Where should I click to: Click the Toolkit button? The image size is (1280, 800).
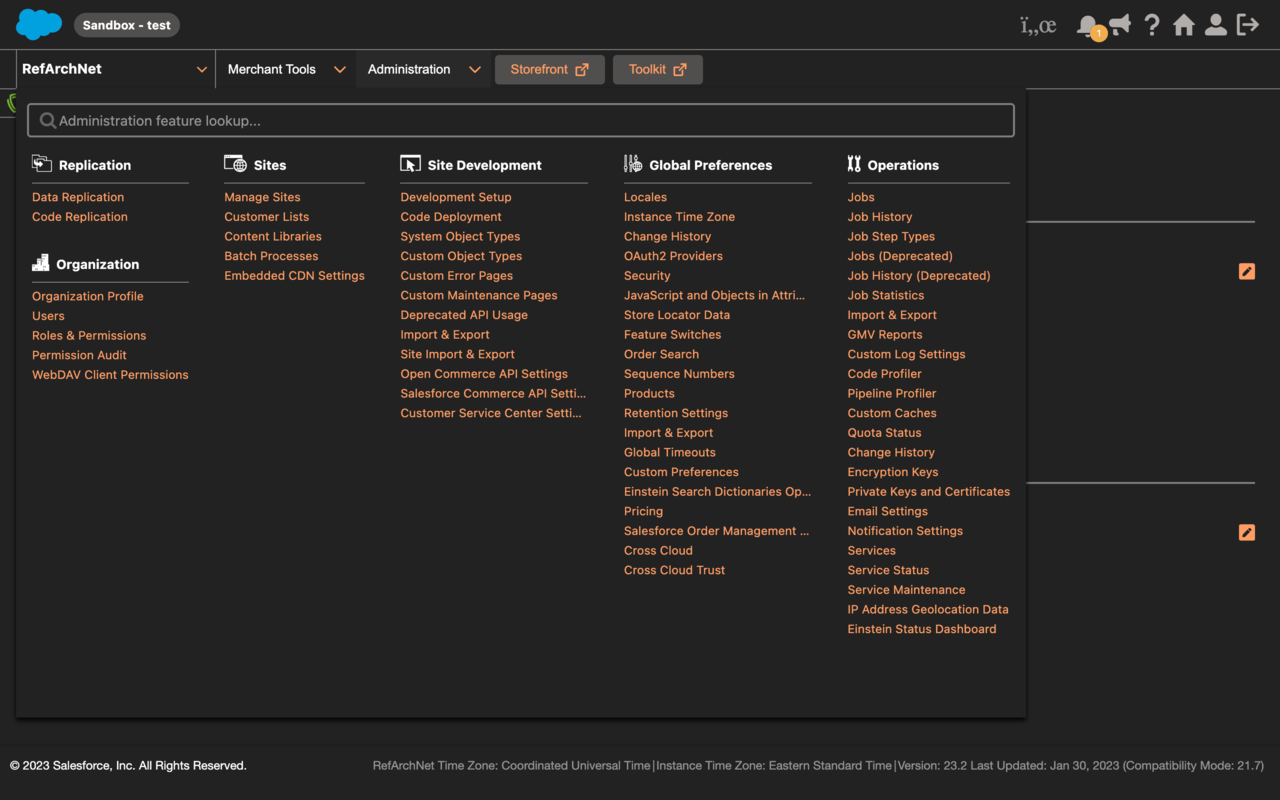[657, 69]
